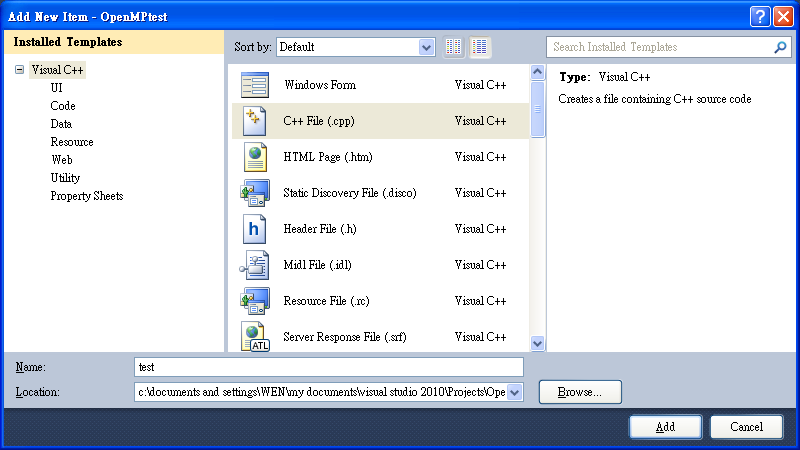Select the C++ File (.cpp) icon
Image resolution: width=800 pixels, height=450 pixels.
254,121
